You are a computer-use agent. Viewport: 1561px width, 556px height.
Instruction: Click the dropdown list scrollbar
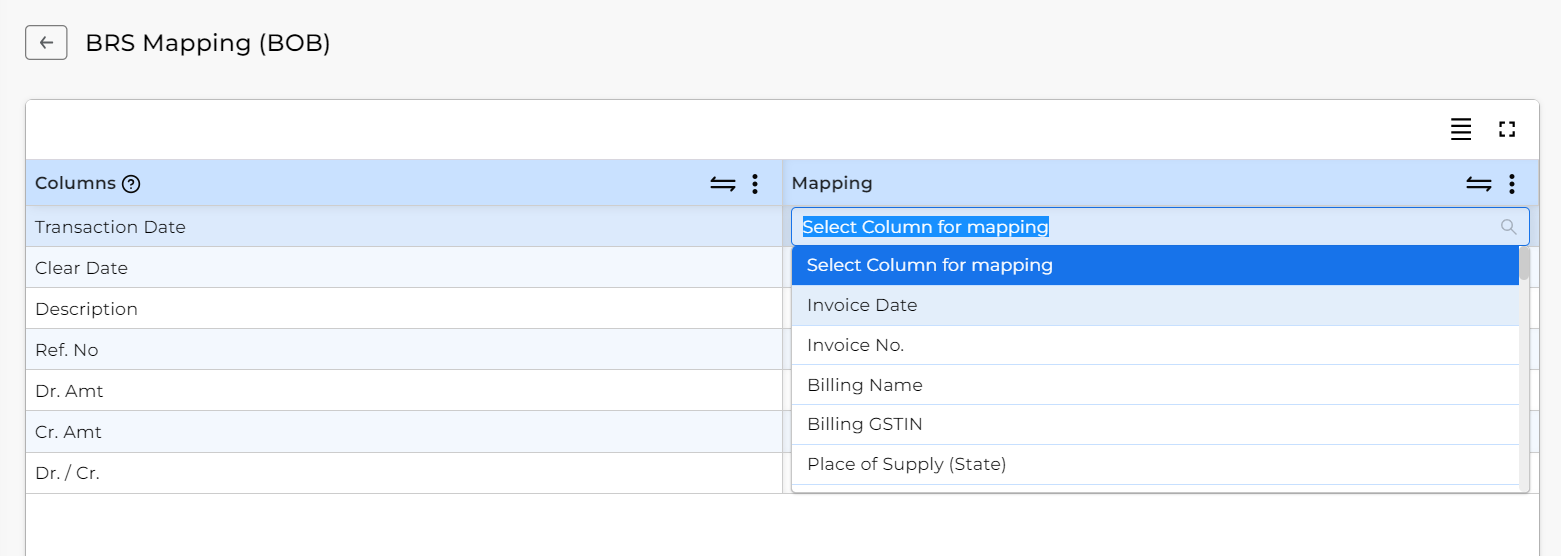tap(1524, 369)
